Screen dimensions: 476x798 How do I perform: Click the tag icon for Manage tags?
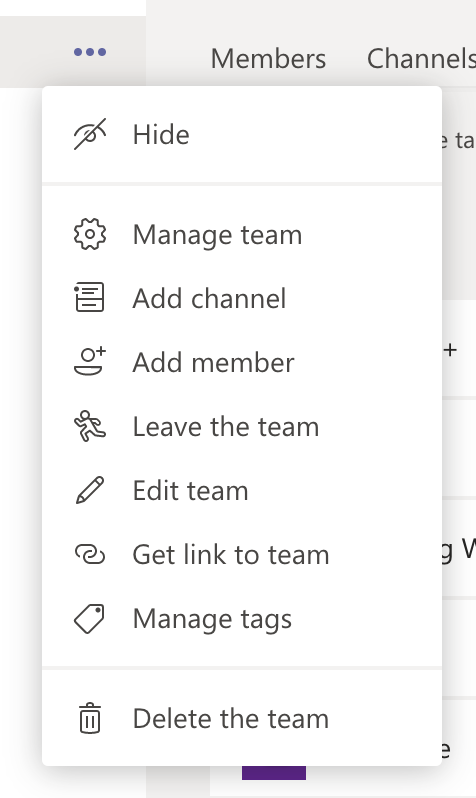[90, 618]
